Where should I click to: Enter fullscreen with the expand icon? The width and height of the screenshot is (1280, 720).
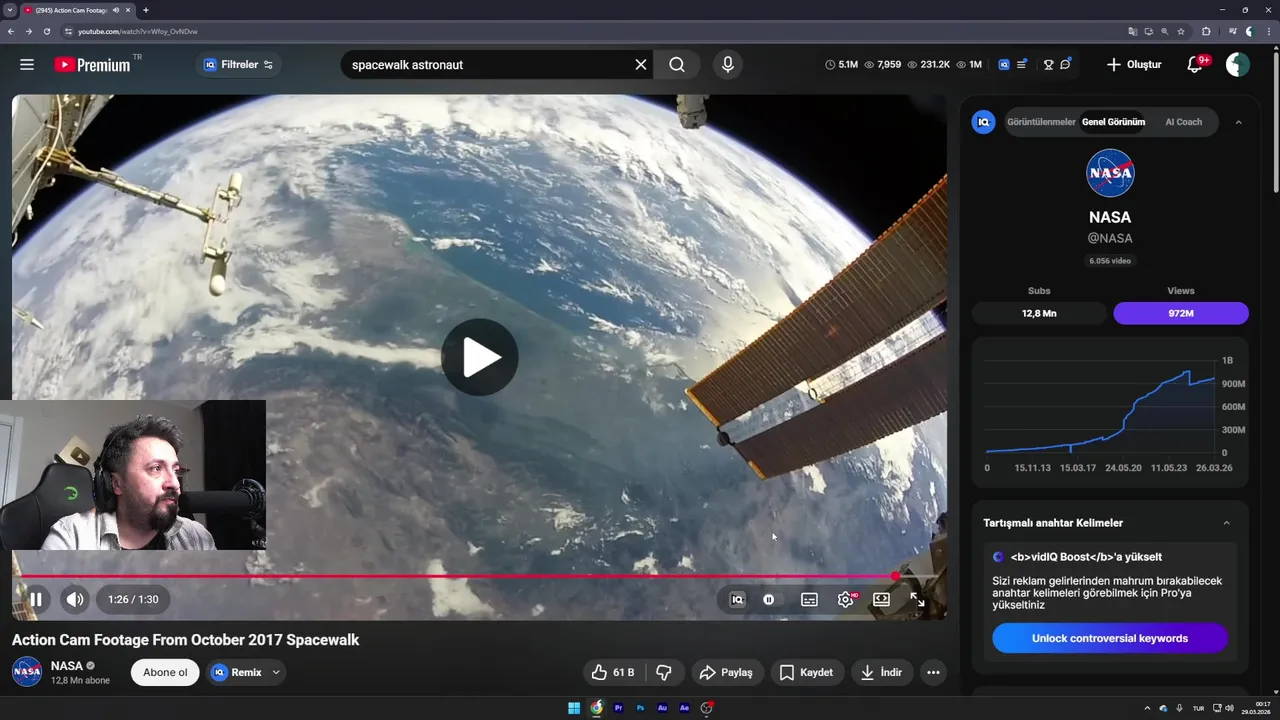coord(917,600)
